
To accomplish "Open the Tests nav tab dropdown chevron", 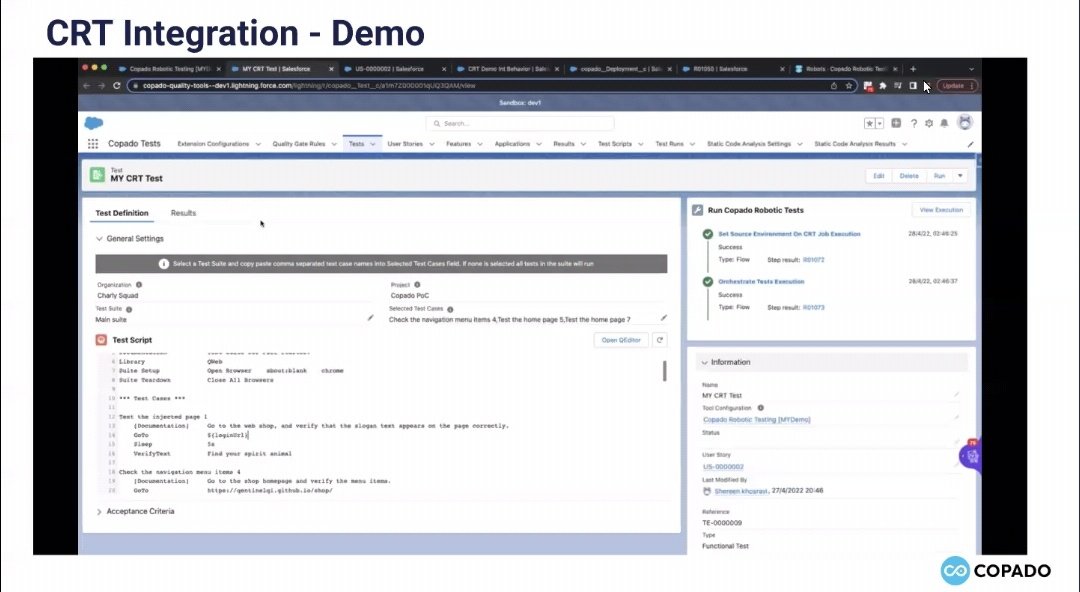I will coord(373,144).
